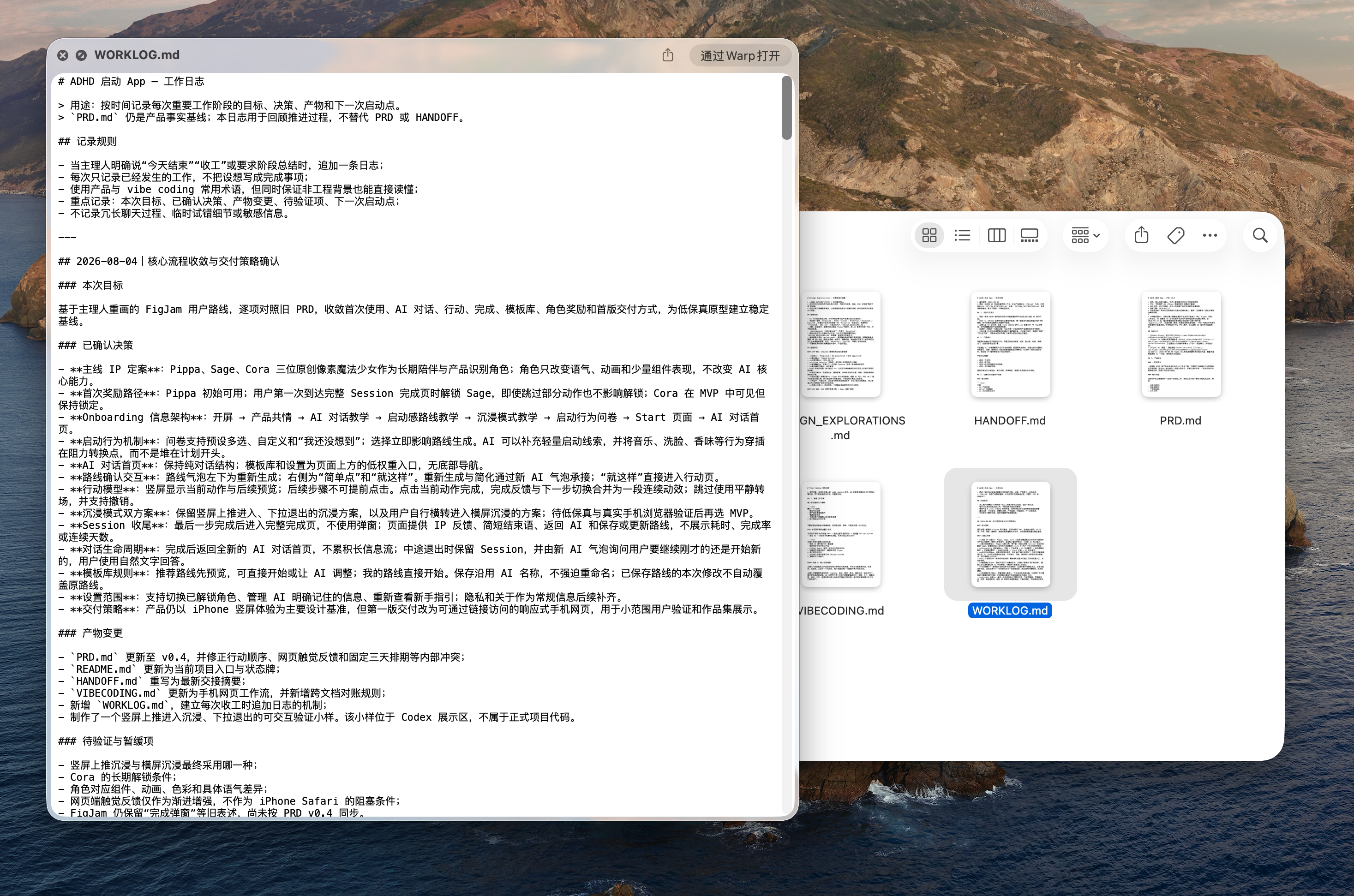Click the heading '# ADHD 启动 App — 工作日志'
This screenshot has height=896, width=1354.
tap(132, 81)
